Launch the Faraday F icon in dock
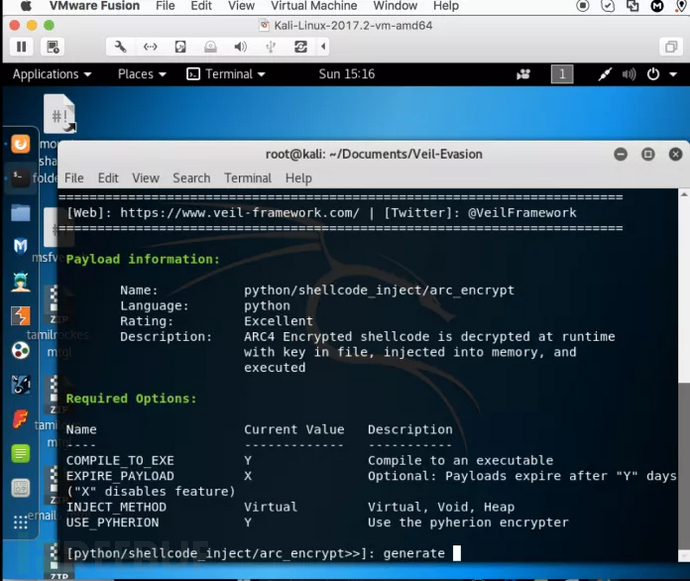The width and height of the screenshot is (690, 581). tap(20, 419)
